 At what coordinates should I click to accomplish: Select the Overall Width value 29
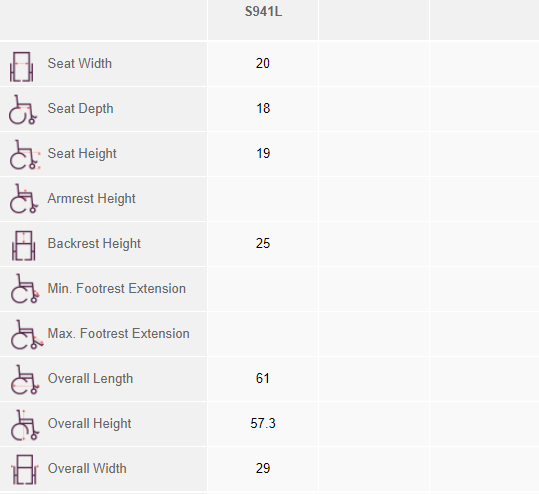point(263,469)
